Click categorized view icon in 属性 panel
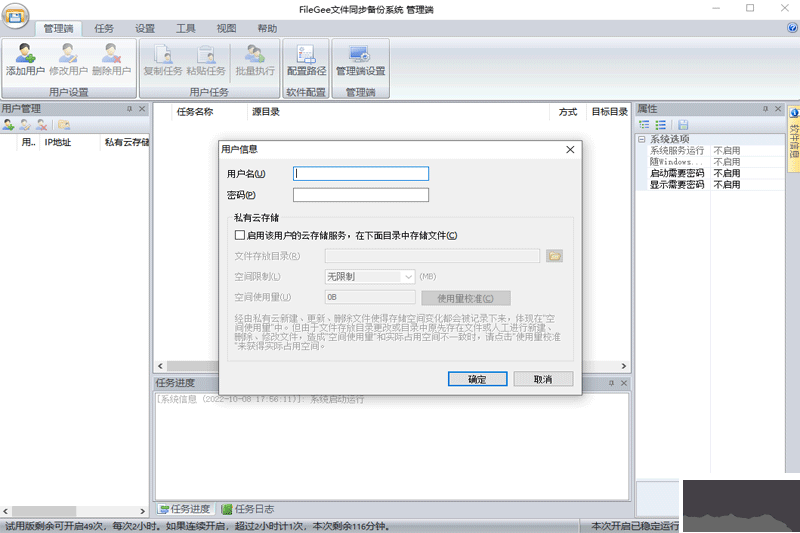Image resolution: width=800 pixels, height=533 pixels. pyautogui.click(x=644, y=124)
